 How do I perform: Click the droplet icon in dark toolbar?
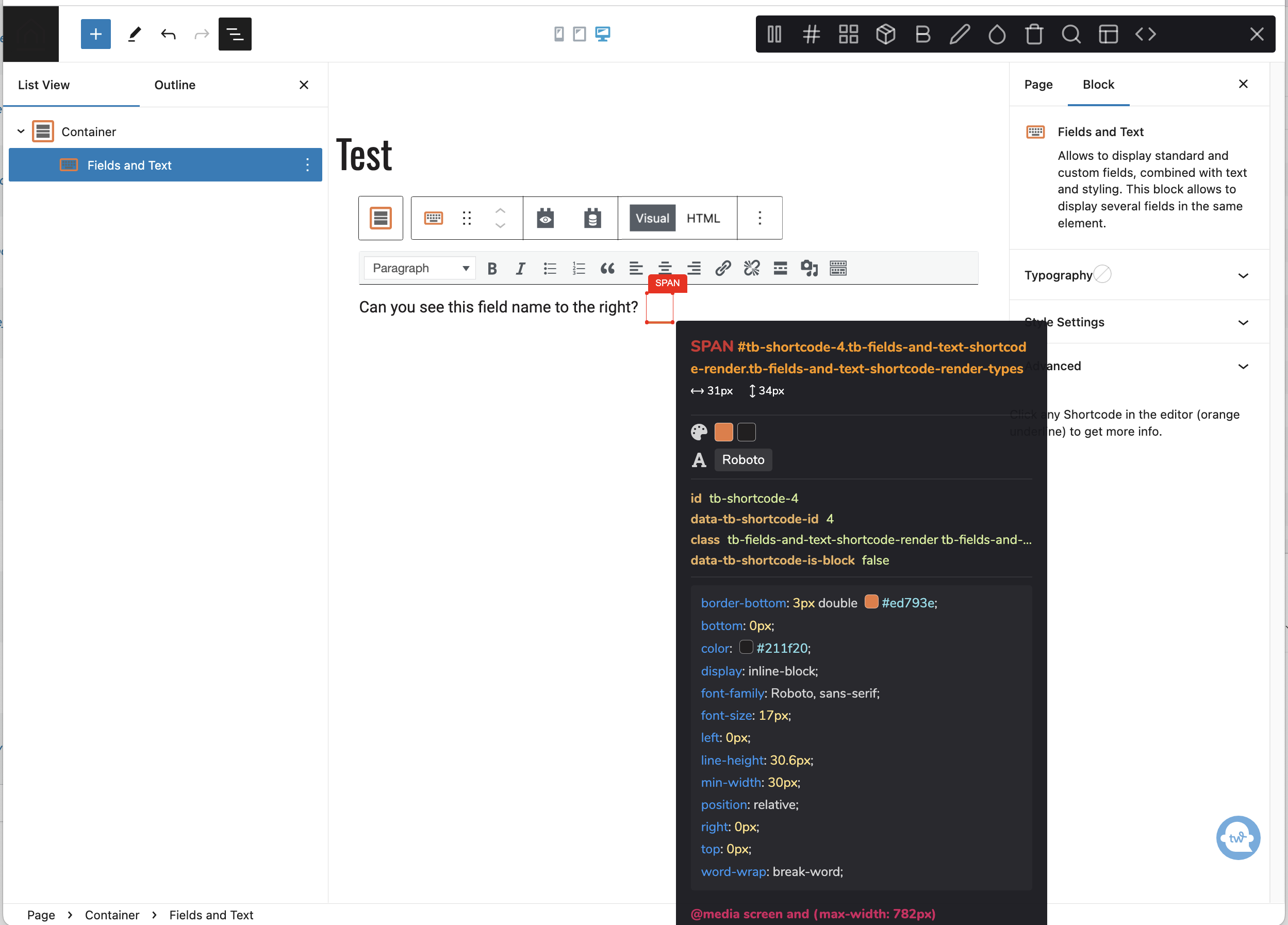(x=997, y=34)
